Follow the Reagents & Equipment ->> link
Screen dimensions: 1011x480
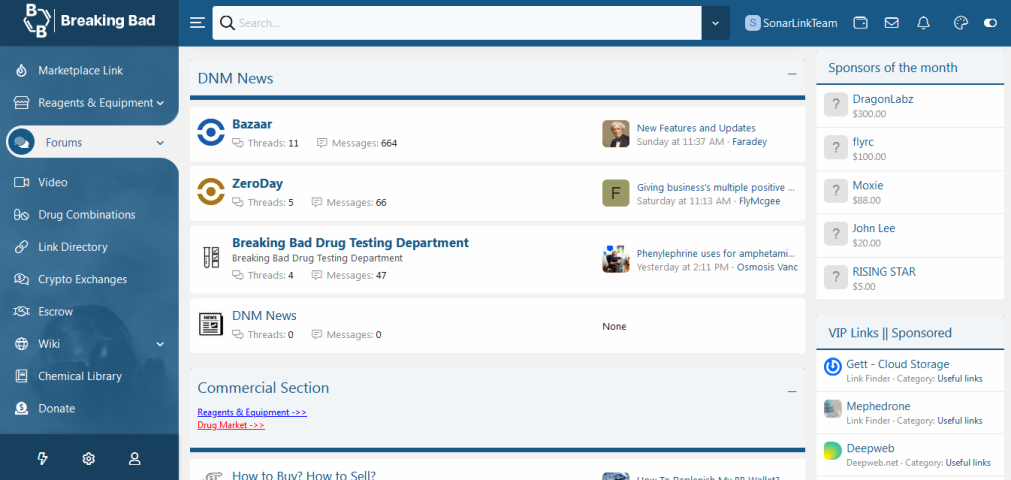pos(252,412)
